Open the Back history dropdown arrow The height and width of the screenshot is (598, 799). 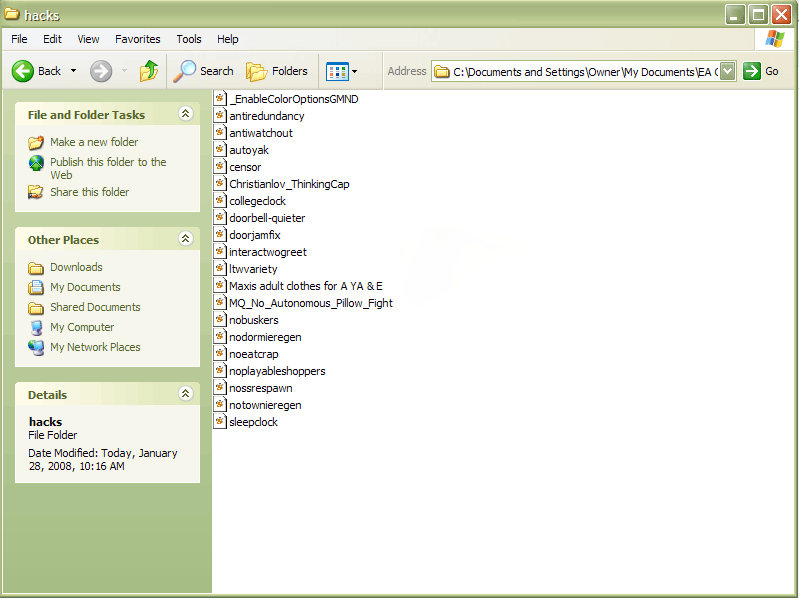coord(73,71)
